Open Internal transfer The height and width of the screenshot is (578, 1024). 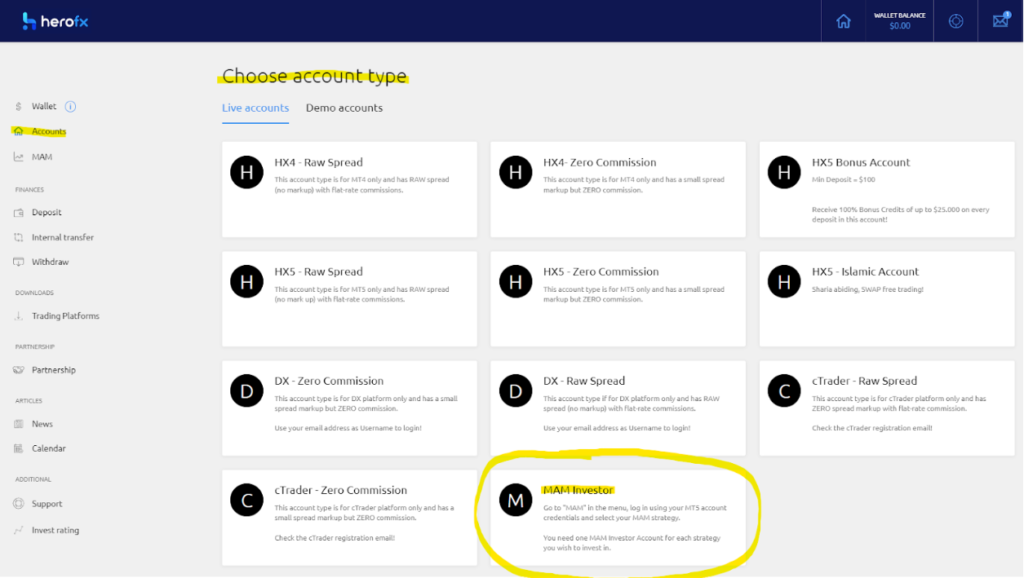(63, 237)
